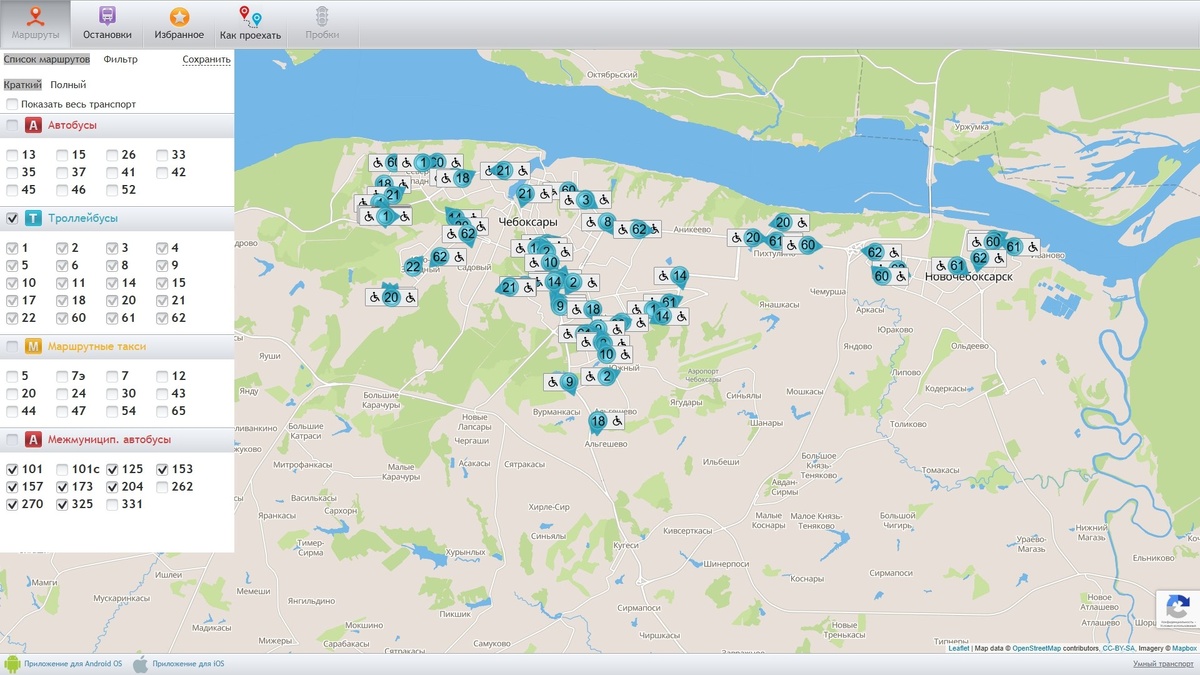Open the Как проехать tab
Viewport: 1200px width, 675px height.
[x=250, y=24]
